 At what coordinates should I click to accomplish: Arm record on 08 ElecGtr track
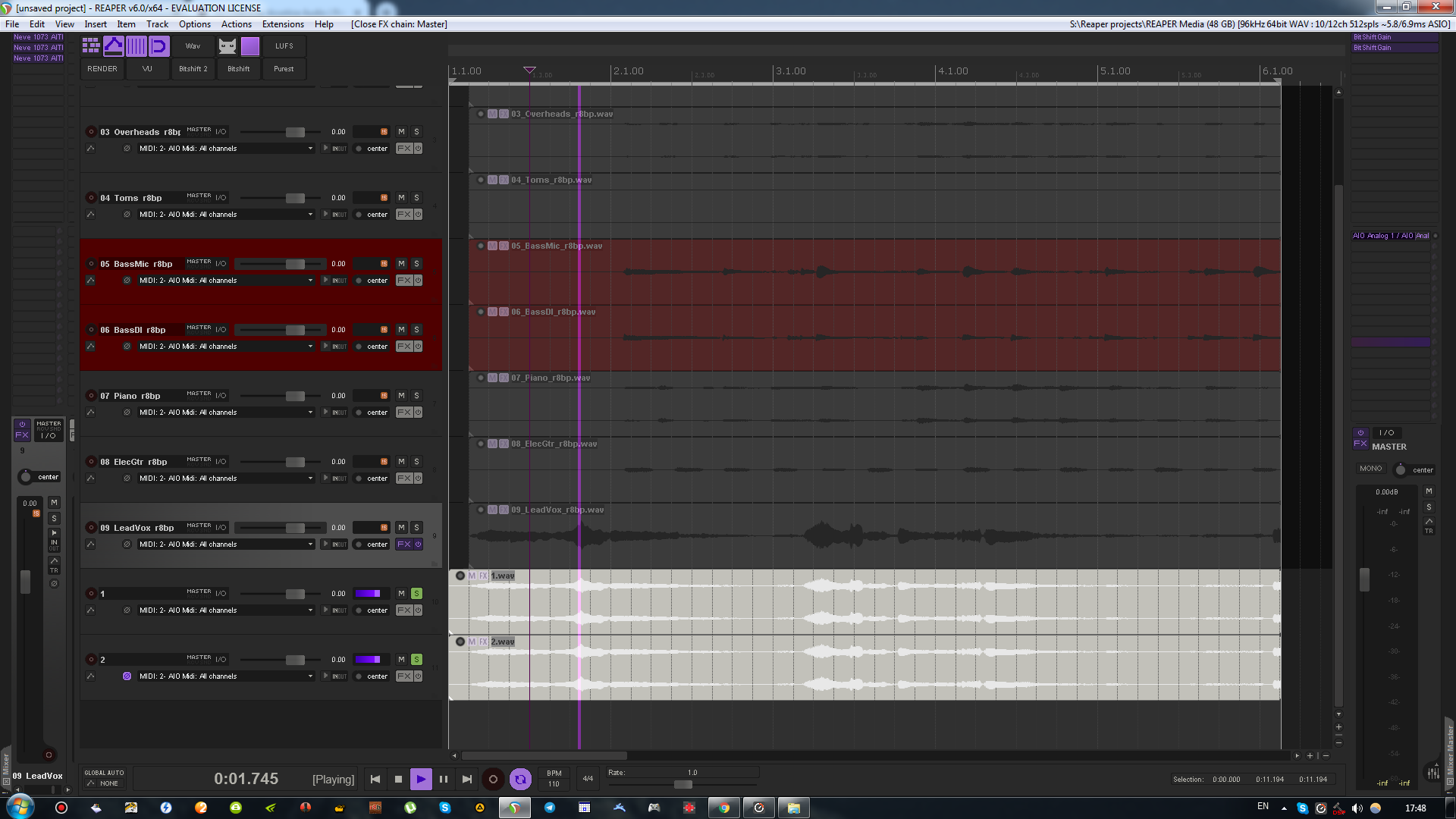pos(91,462)
